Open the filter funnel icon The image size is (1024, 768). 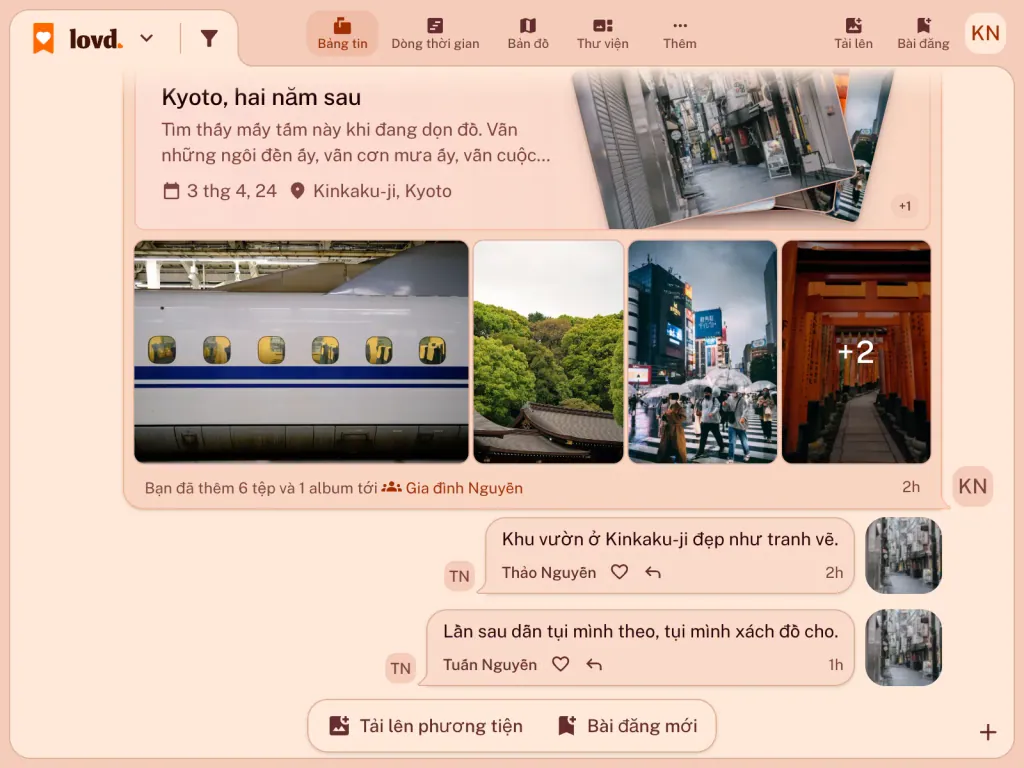pyautogui.click(x=209, y=39)
